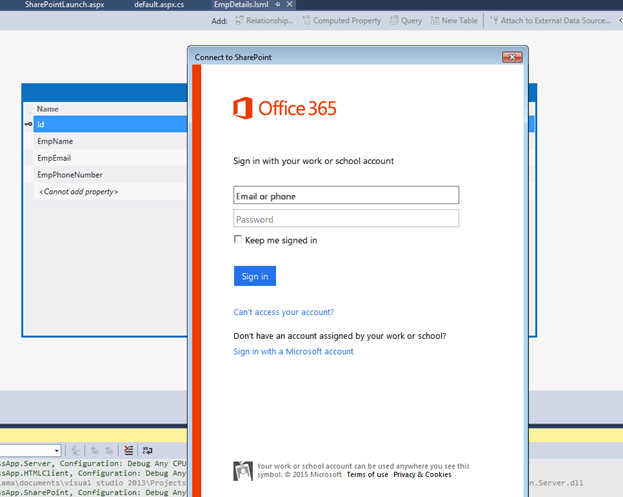The width and height of the screenshot is (623, 497).
Task: Pin the EmpDetails.lsml tab
Action: pos(278,4)
